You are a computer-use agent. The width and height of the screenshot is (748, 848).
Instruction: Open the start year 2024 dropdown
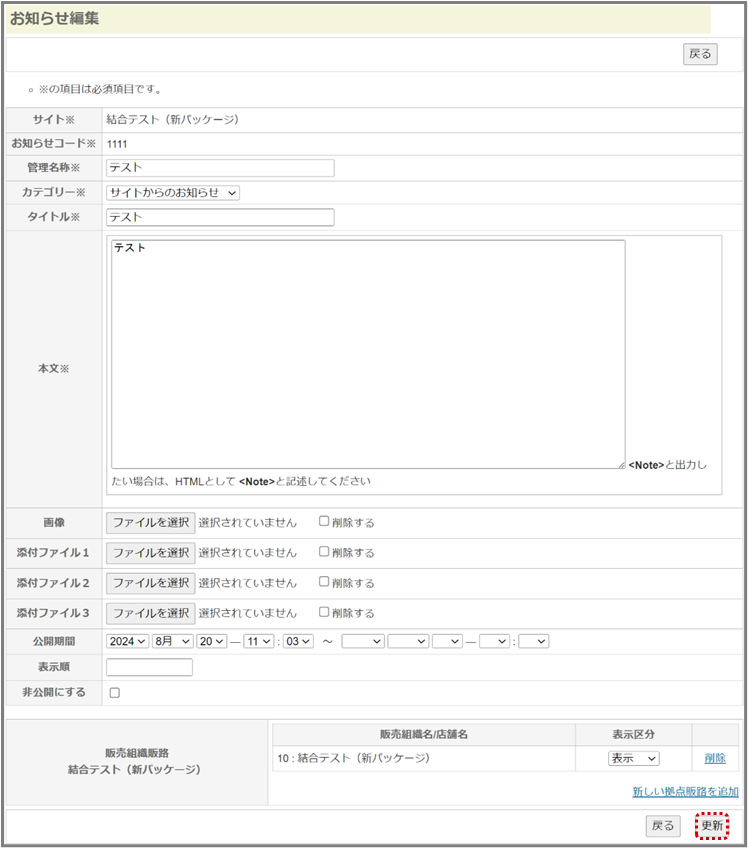(127, 641)
